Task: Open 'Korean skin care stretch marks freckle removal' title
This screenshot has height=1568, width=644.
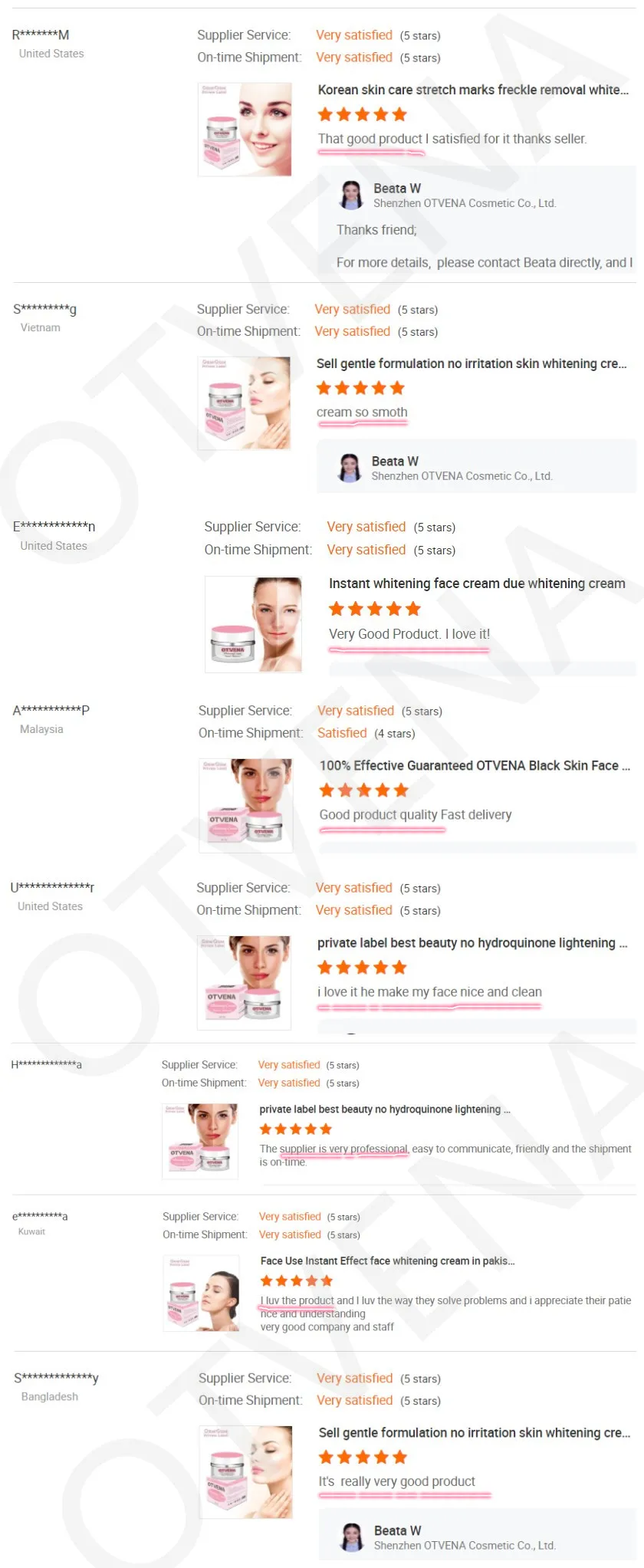Action: pyautogui.click(x=473, y=90)
